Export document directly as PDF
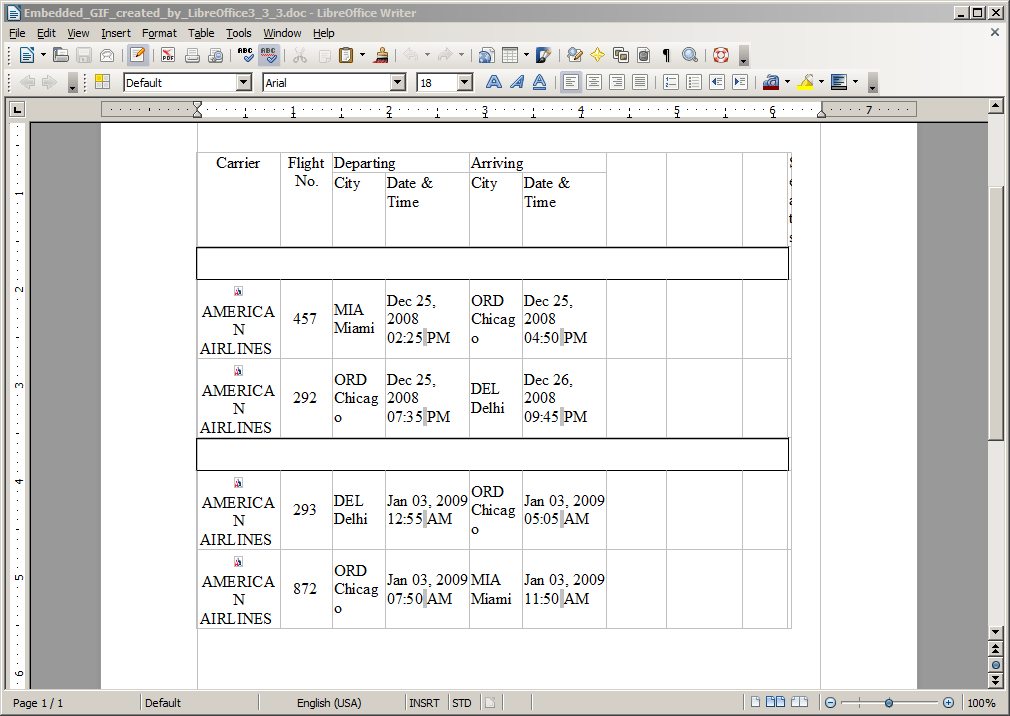 coord(168,55)
